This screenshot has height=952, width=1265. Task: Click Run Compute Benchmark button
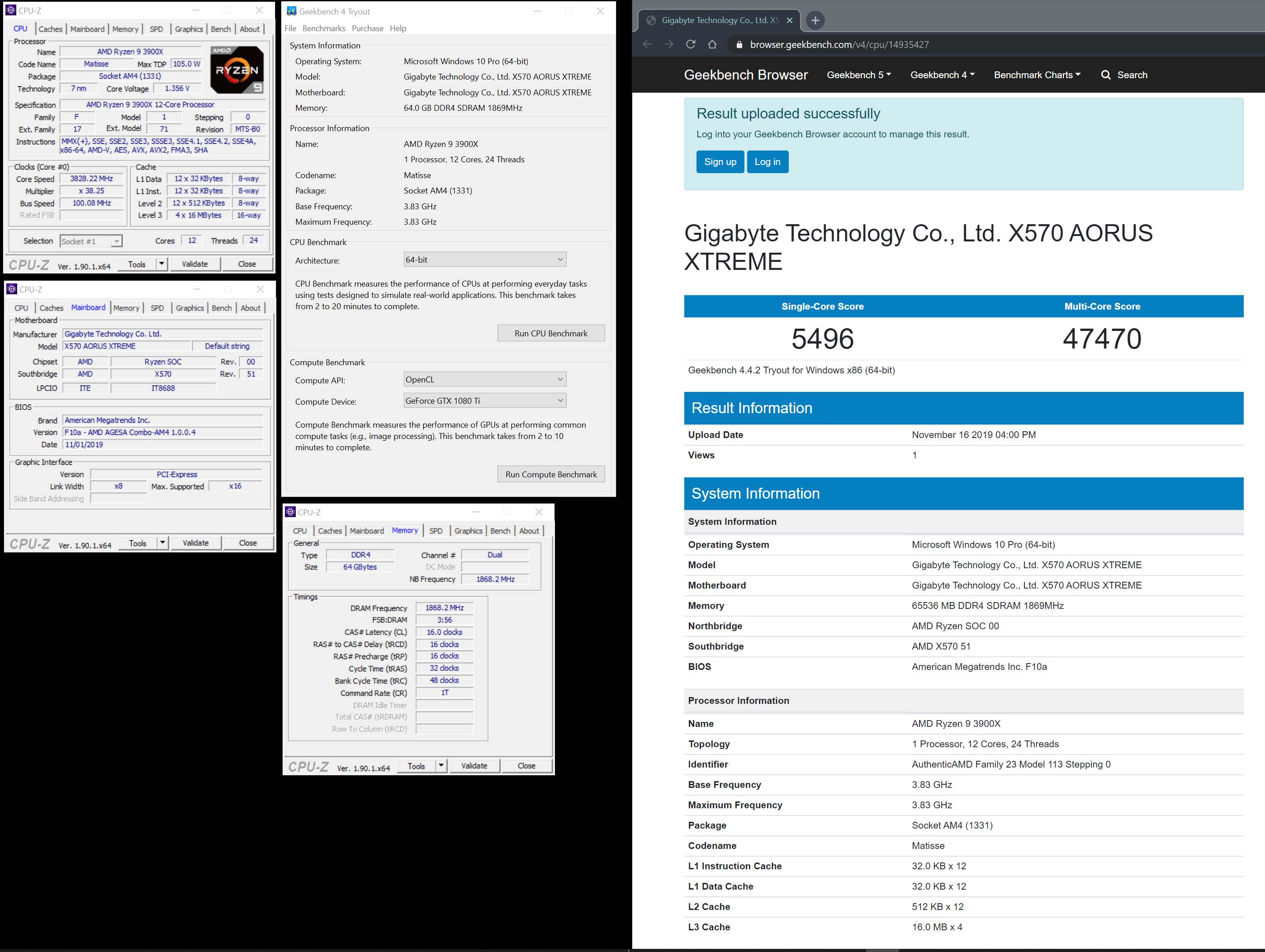click(x=551, y=474)
